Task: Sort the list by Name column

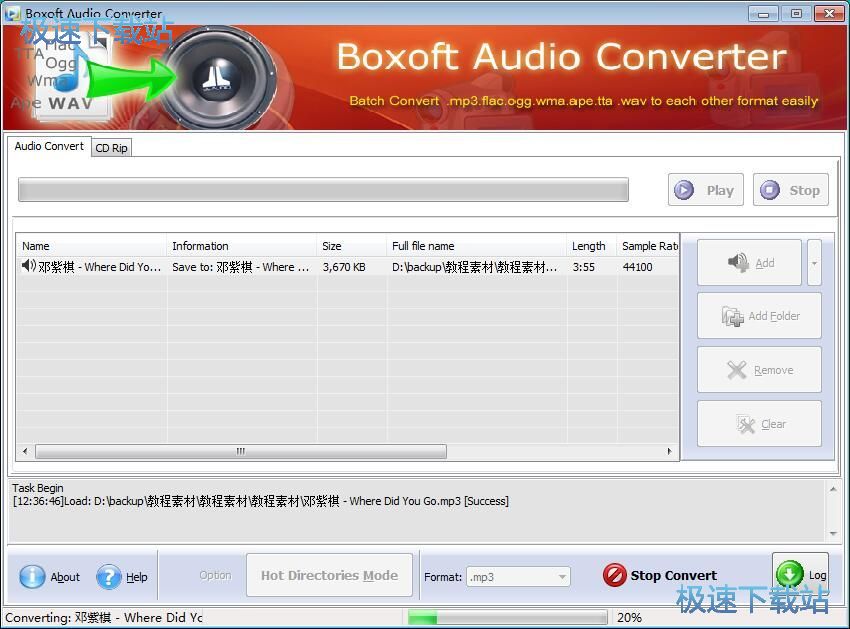Action: point(91,246)
